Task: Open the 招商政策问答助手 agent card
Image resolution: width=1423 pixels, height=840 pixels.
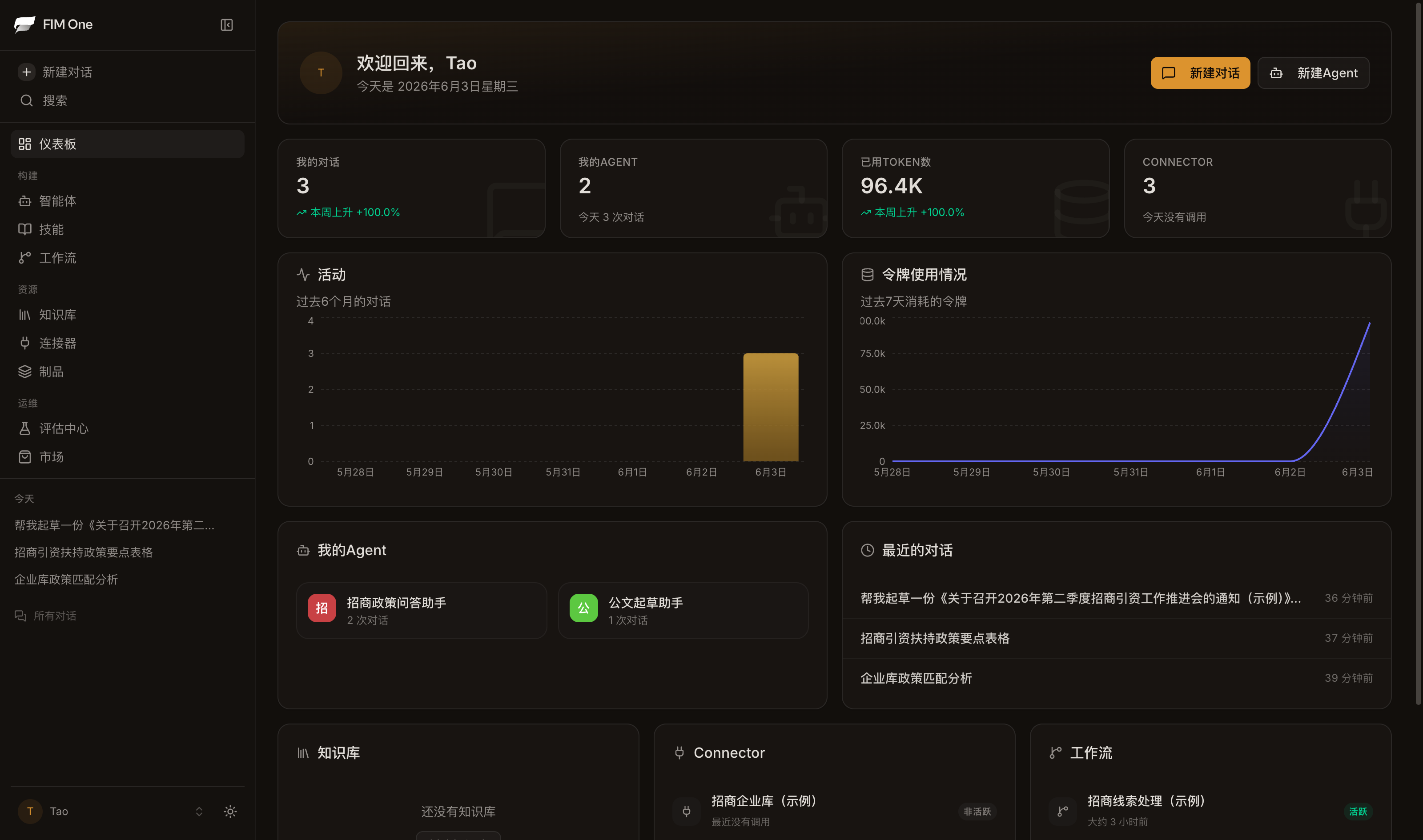Action: (421, 610)
